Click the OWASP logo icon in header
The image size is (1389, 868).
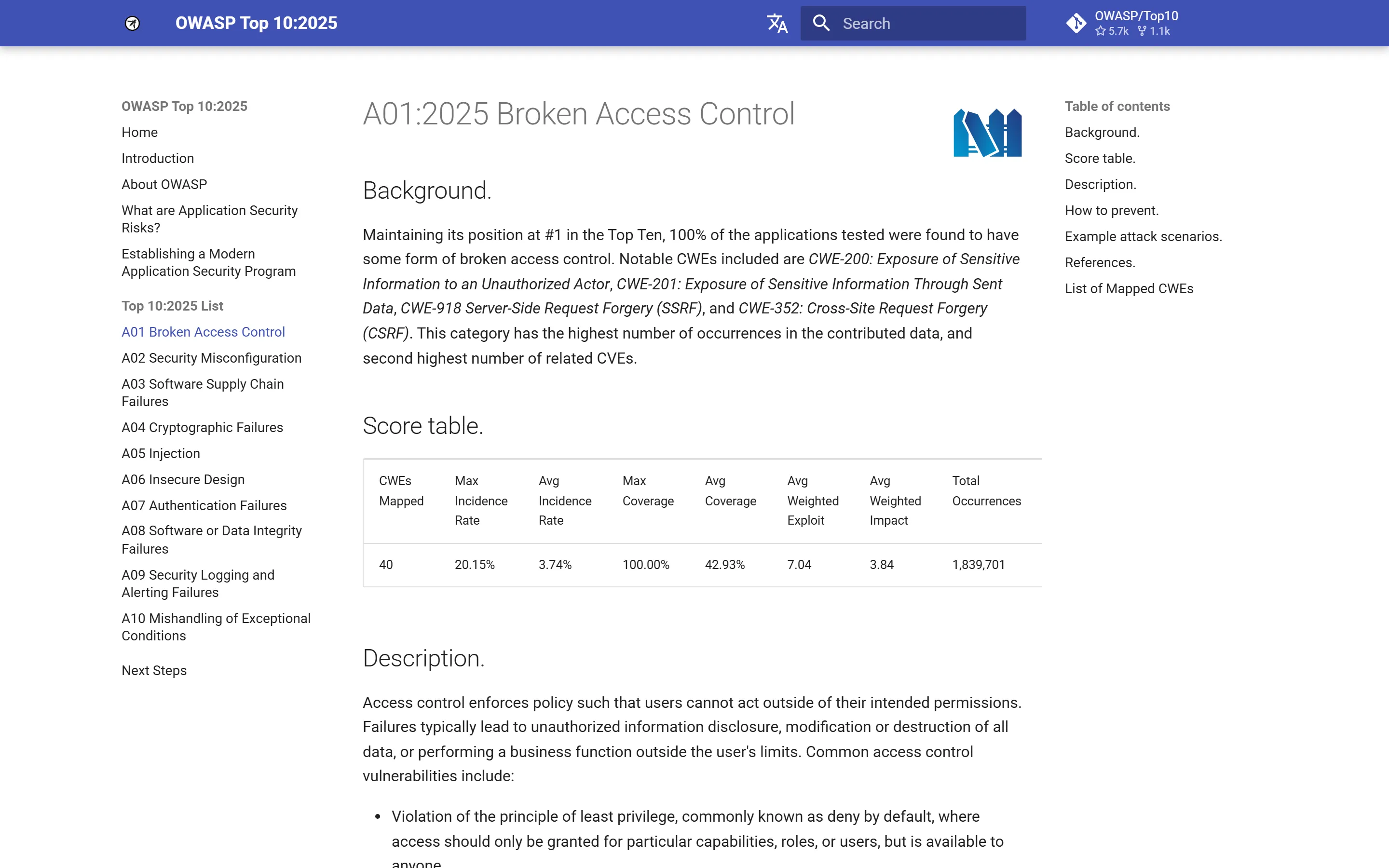pos(133,23)
